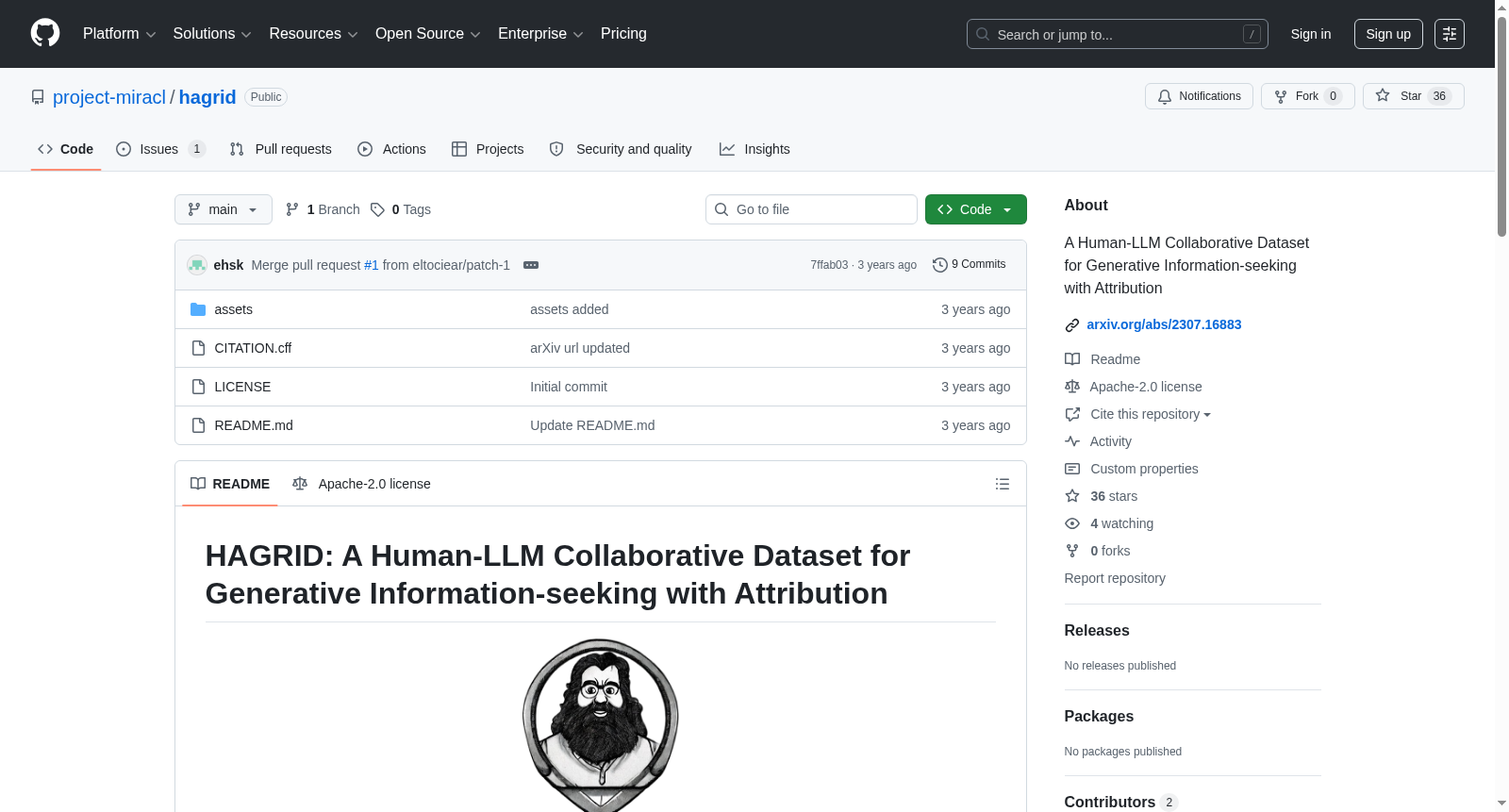The width and height of the screenshot is (1509, 812).
Task: Open the 9 Commits history link
Action: coord(970,265)
